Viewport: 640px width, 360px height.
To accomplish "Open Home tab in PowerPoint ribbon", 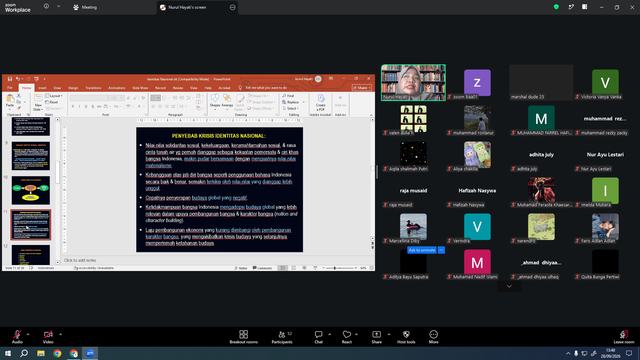I will coord(27,88).
